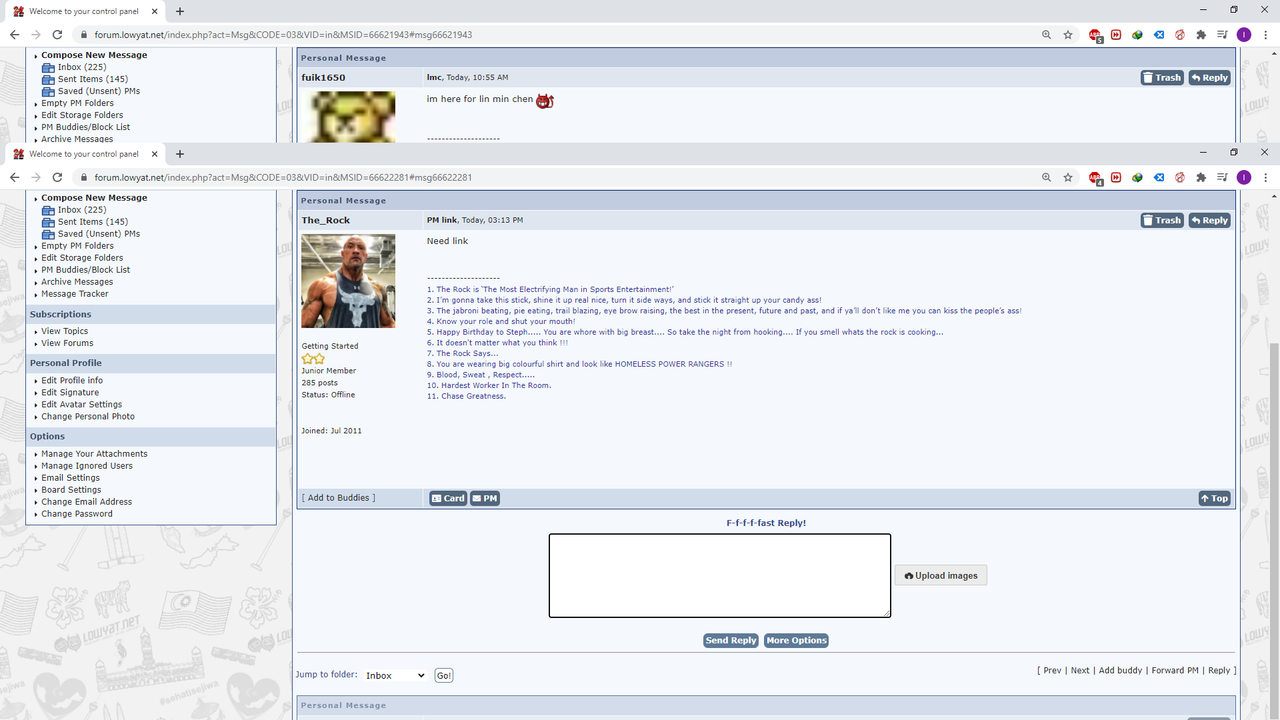Open Edit Signature
Viewport: 1280px width, 720px height.
pyautogui.click(x=70, y=393)
